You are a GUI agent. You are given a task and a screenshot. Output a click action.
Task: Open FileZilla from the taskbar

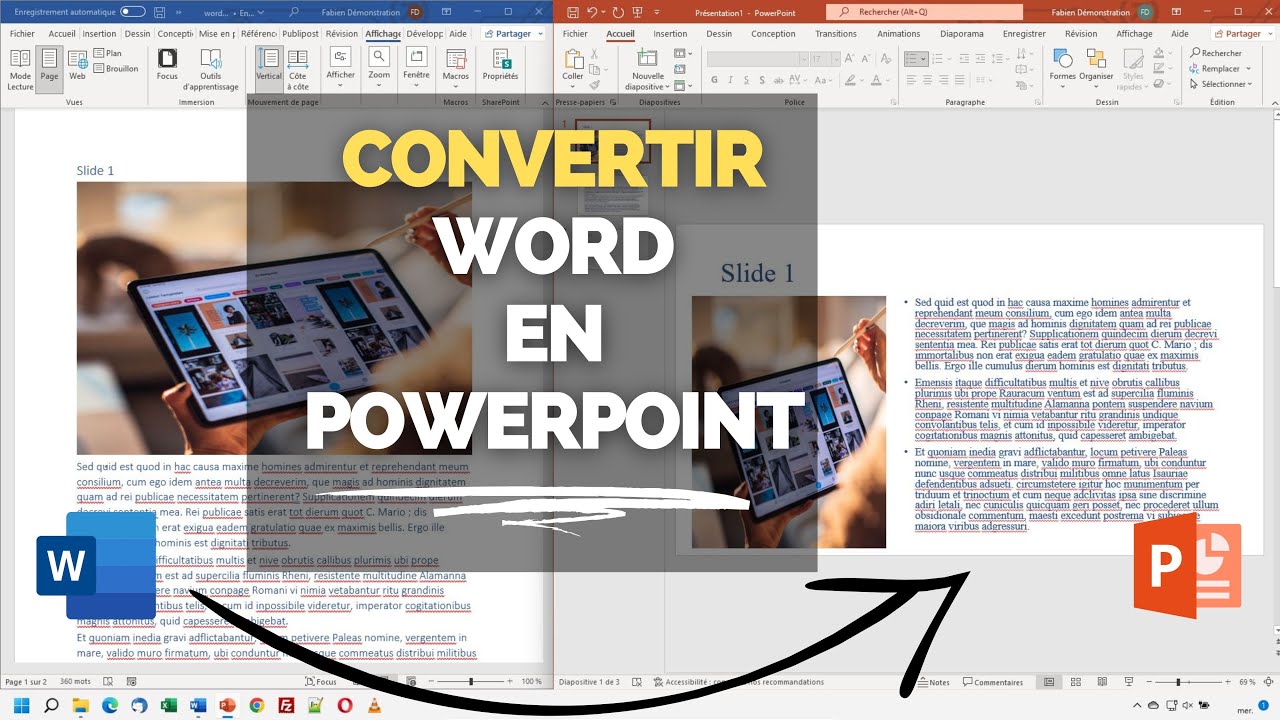pos(286,705)
